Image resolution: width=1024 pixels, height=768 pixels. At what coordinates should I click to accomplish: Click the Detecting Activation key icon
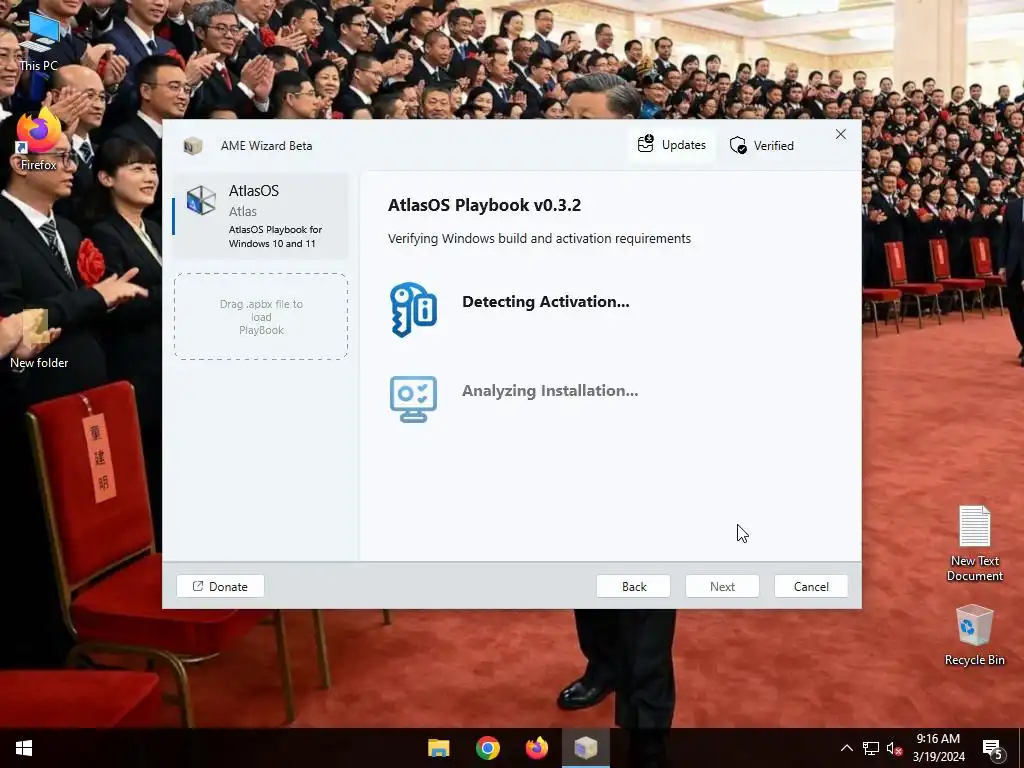coord(413,310)
